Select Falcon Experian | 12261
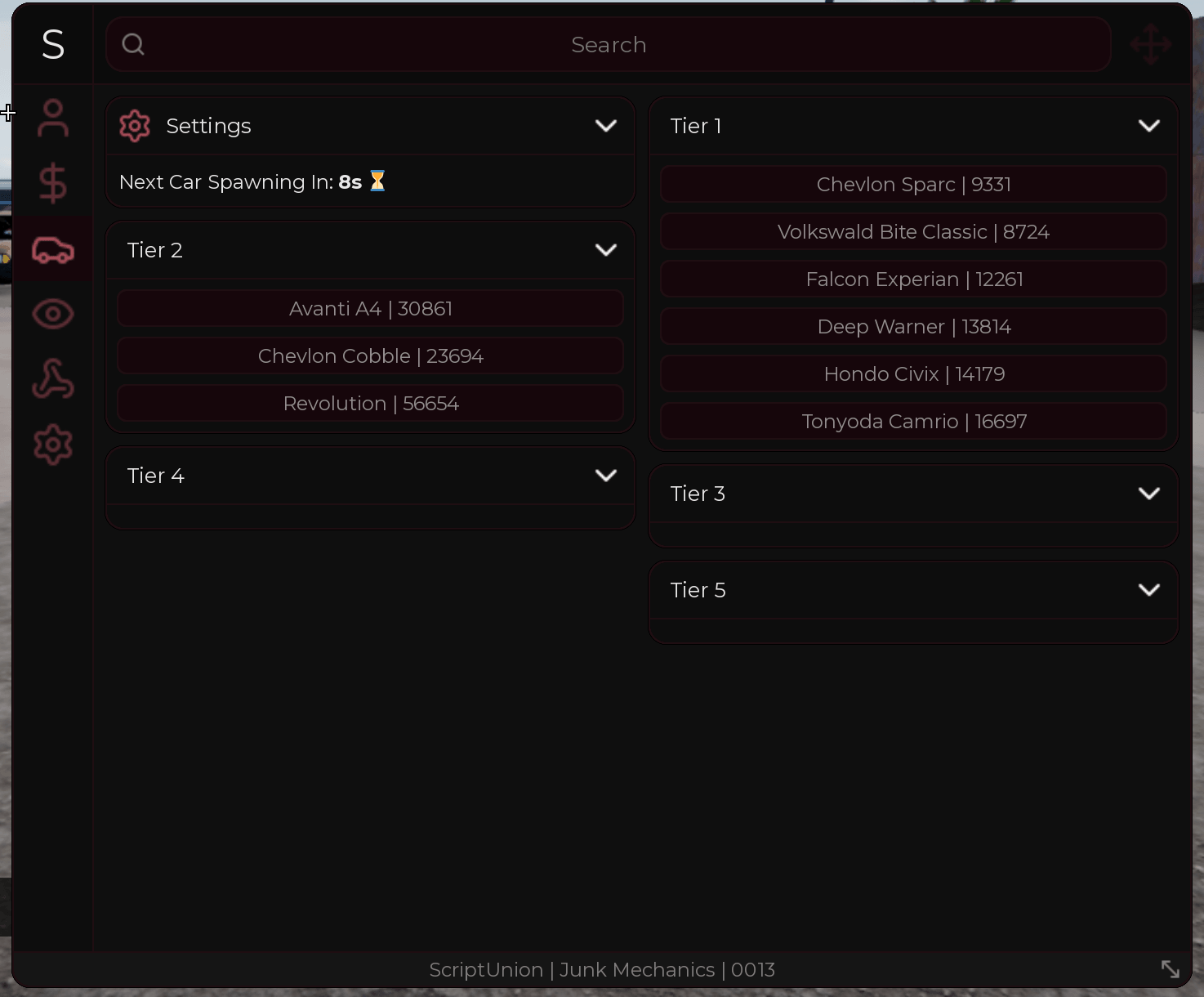 pyautogui.click(x=913, y=279)
